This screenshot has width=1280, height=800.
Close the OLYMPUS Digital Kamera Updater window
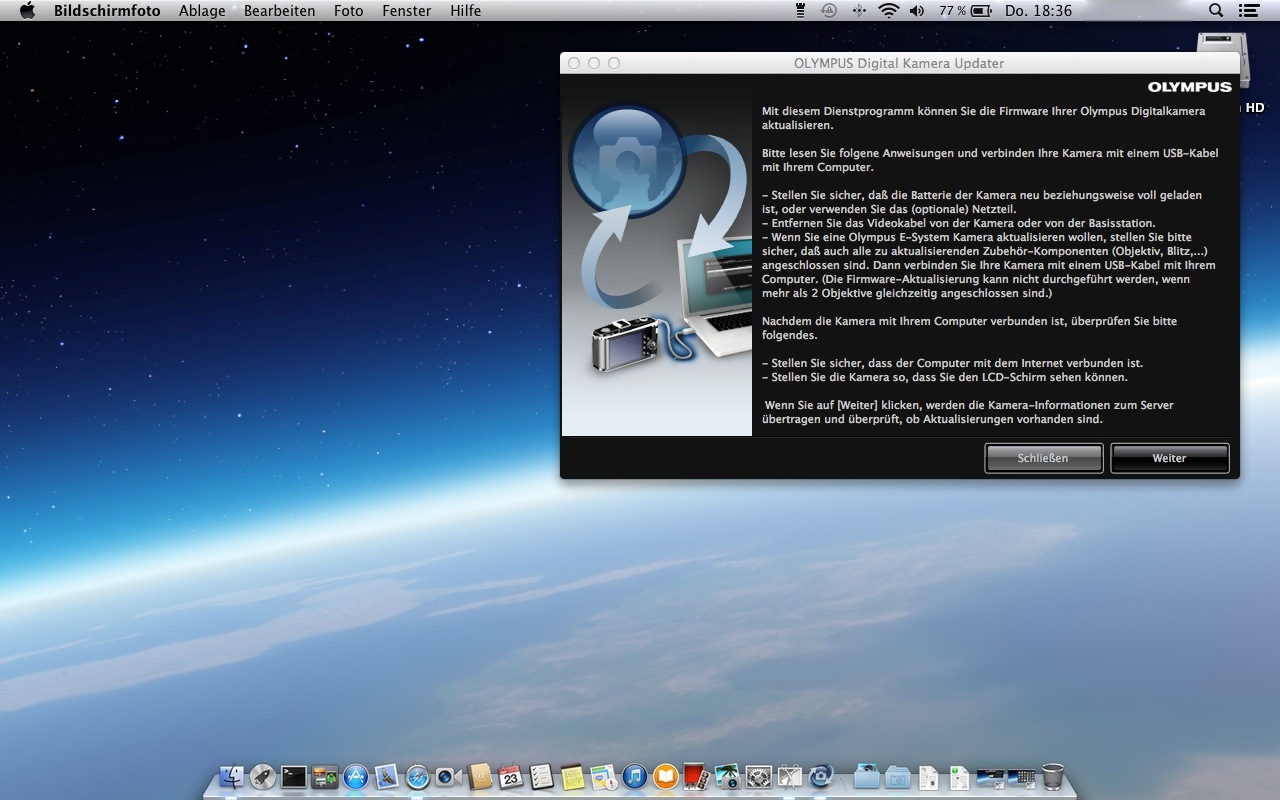574,63
